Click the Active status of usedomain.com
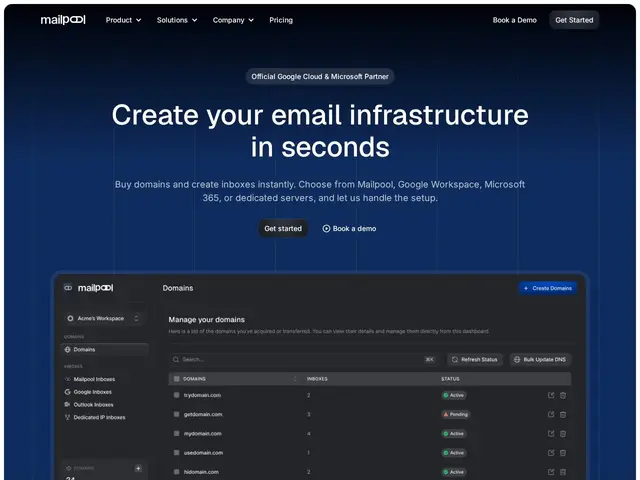The image size is (640, 480). (454, 453)
